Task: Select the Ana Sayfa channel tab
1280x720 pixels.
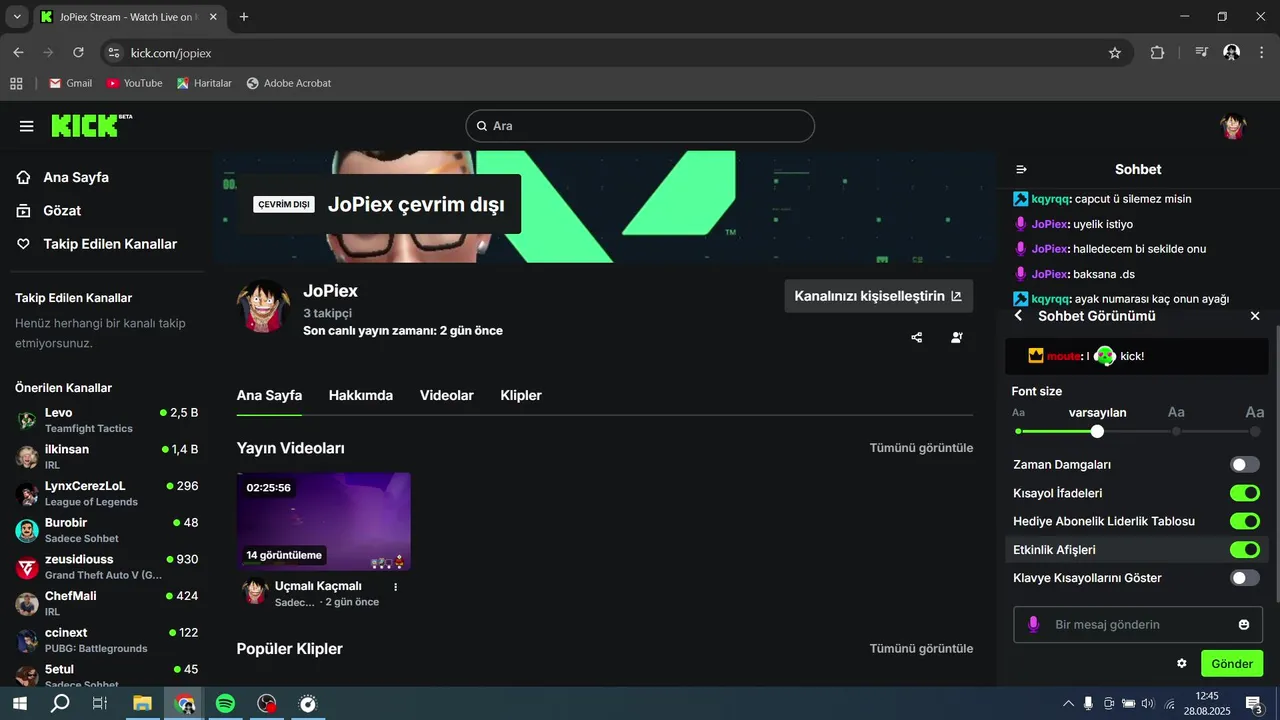Action: [269, 395]
